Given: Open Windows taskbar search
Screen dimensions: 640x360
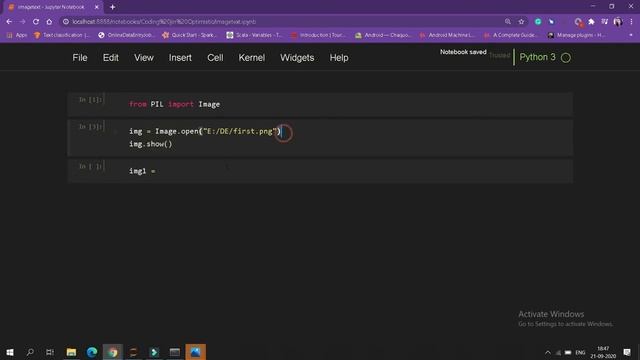Looking at the screenshot, I should (x=30, y=352).
